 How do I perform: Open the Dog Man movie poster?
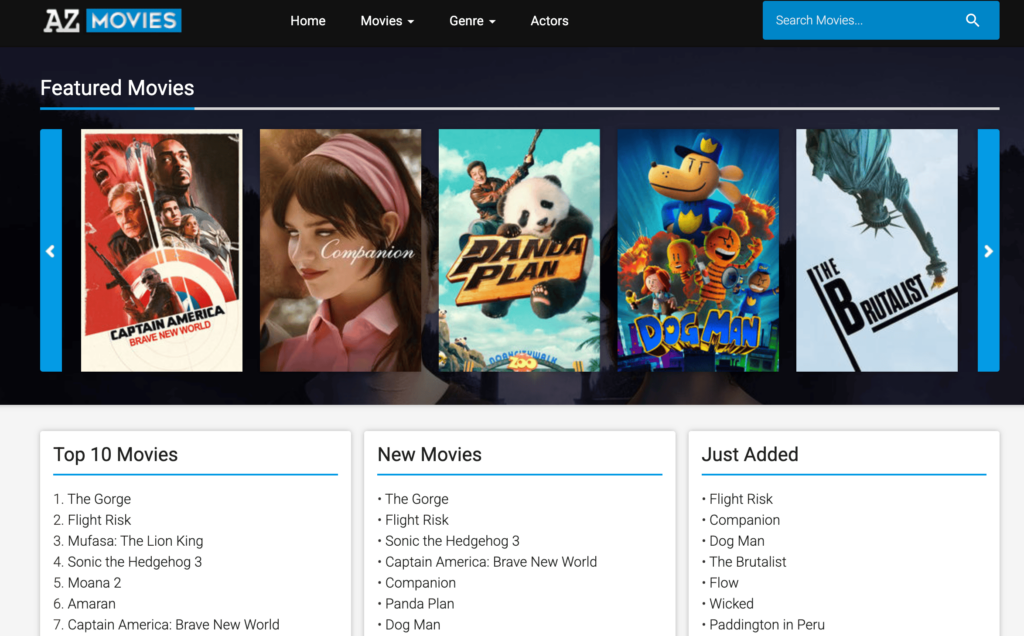click(698, 251)
